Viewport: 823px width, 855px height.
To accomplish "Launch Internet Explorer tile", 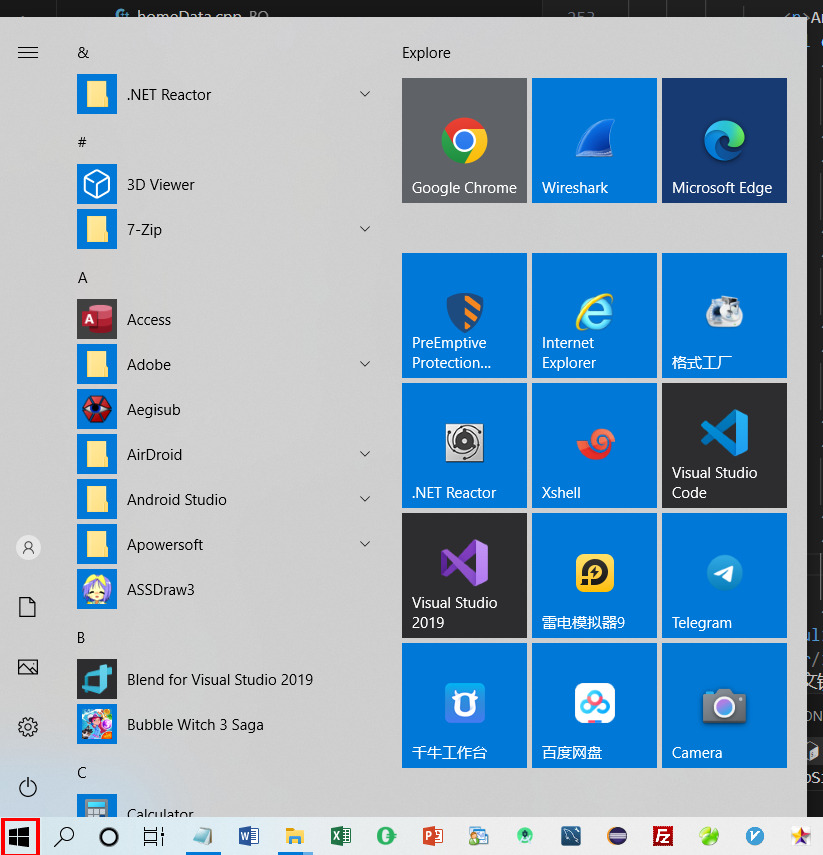I will coord(594,315).
